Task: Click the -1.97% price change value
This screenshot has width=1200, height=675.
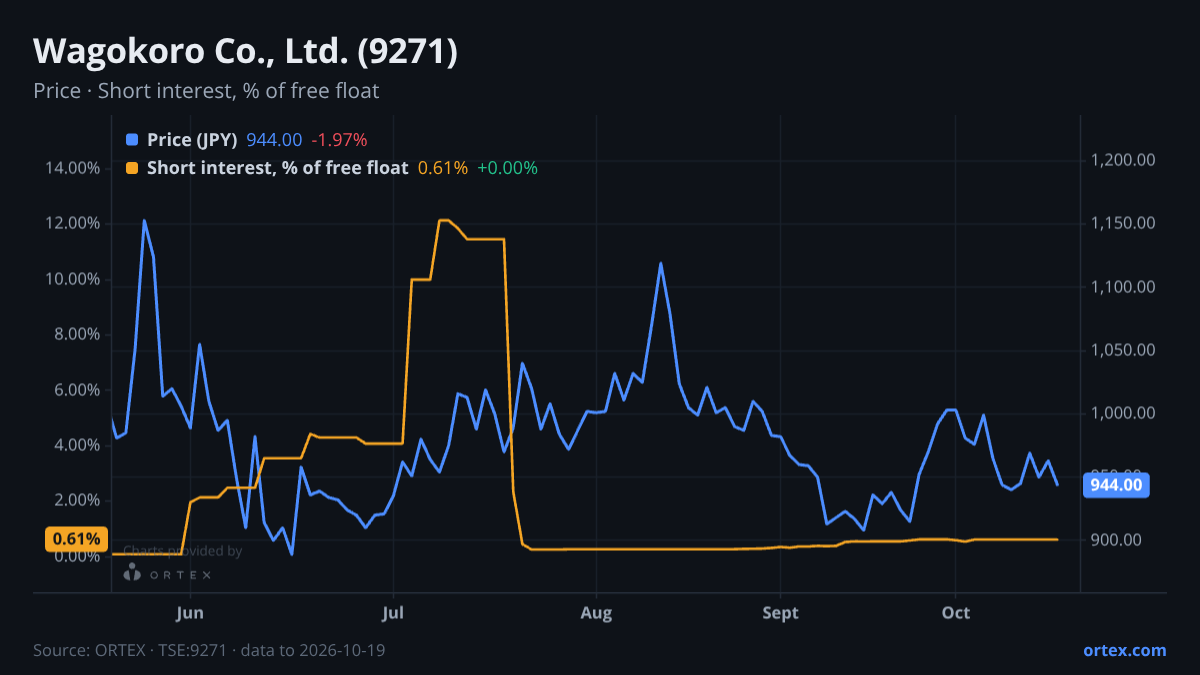Action: [339, 140]
